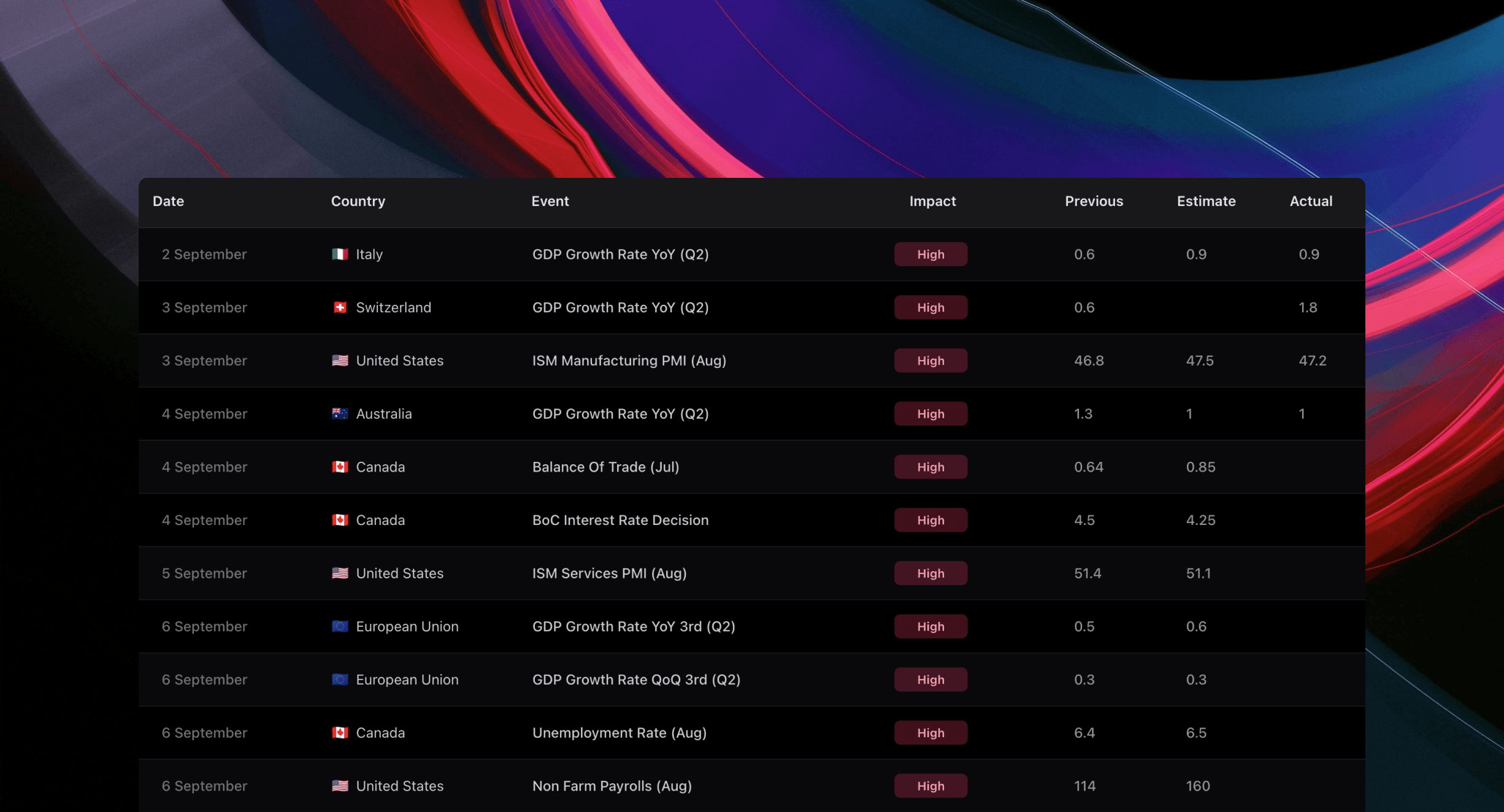
Task: Click the Previous column header
Action: [x=1093, y=201]
